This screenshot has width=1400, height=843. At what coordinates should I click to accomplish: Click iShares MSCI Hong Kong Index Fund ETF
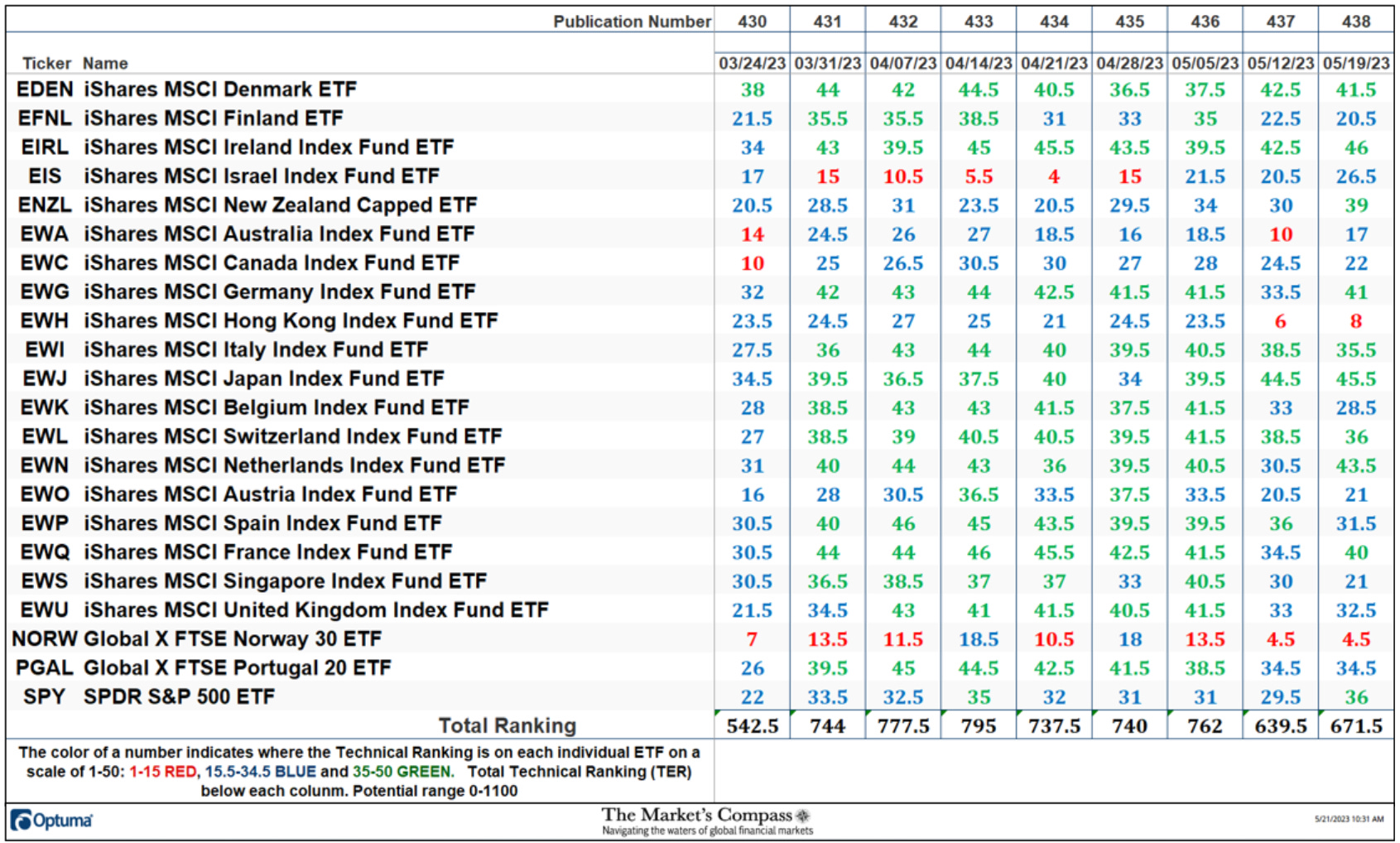click(291, 321)
